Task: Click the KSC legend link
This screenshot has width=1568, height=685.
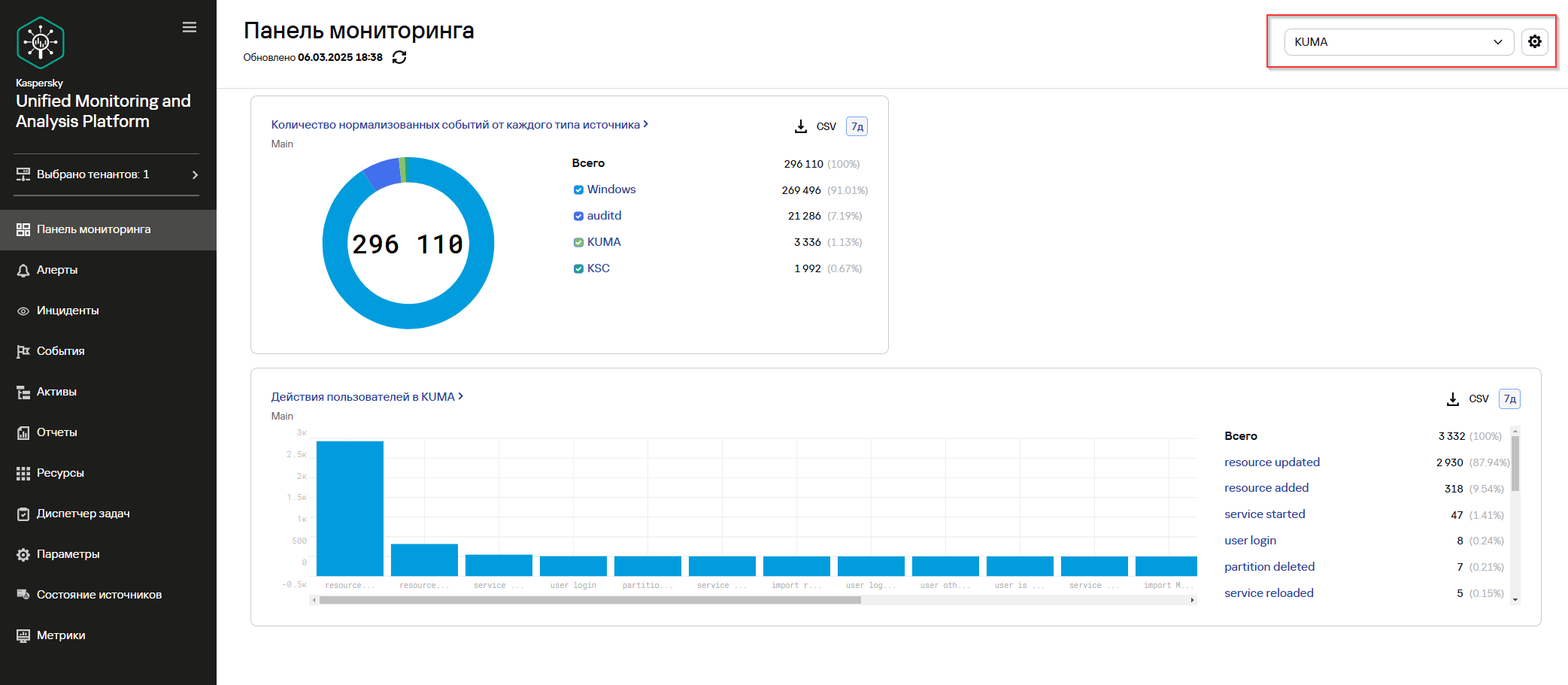Action: pyautogui.click(x=599, y=268)
